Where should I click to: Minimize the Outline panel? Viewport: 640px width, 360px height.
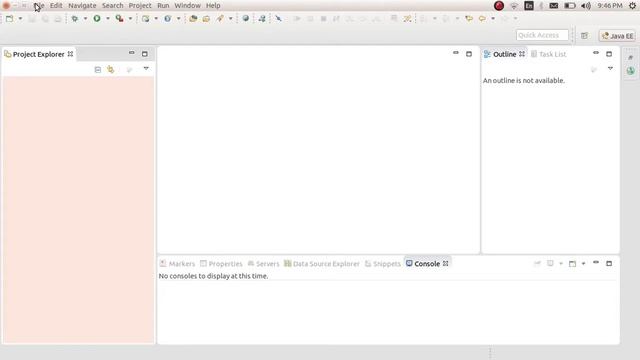[596, 53]
